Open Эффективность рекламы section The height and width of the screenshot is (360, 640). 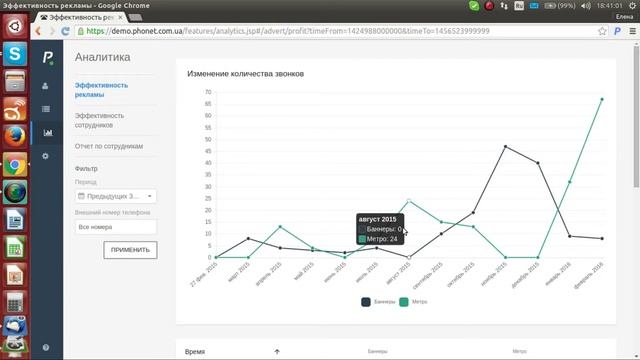point(101,90)
